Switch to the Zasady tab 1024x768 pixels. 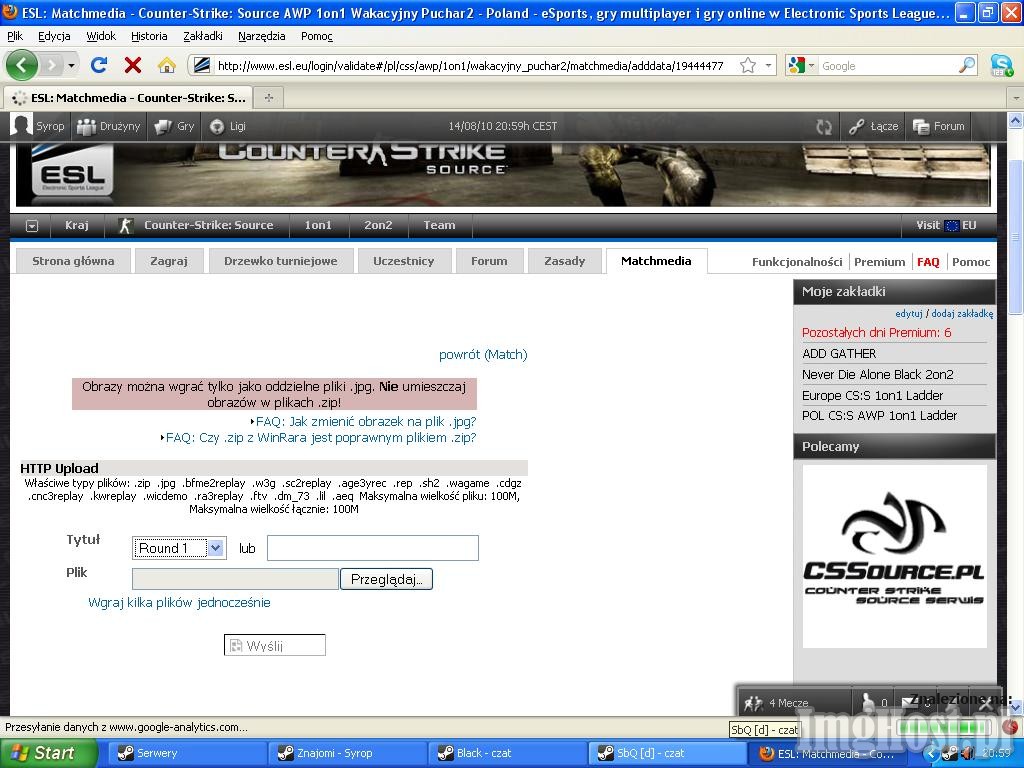(x=565, y=261)
